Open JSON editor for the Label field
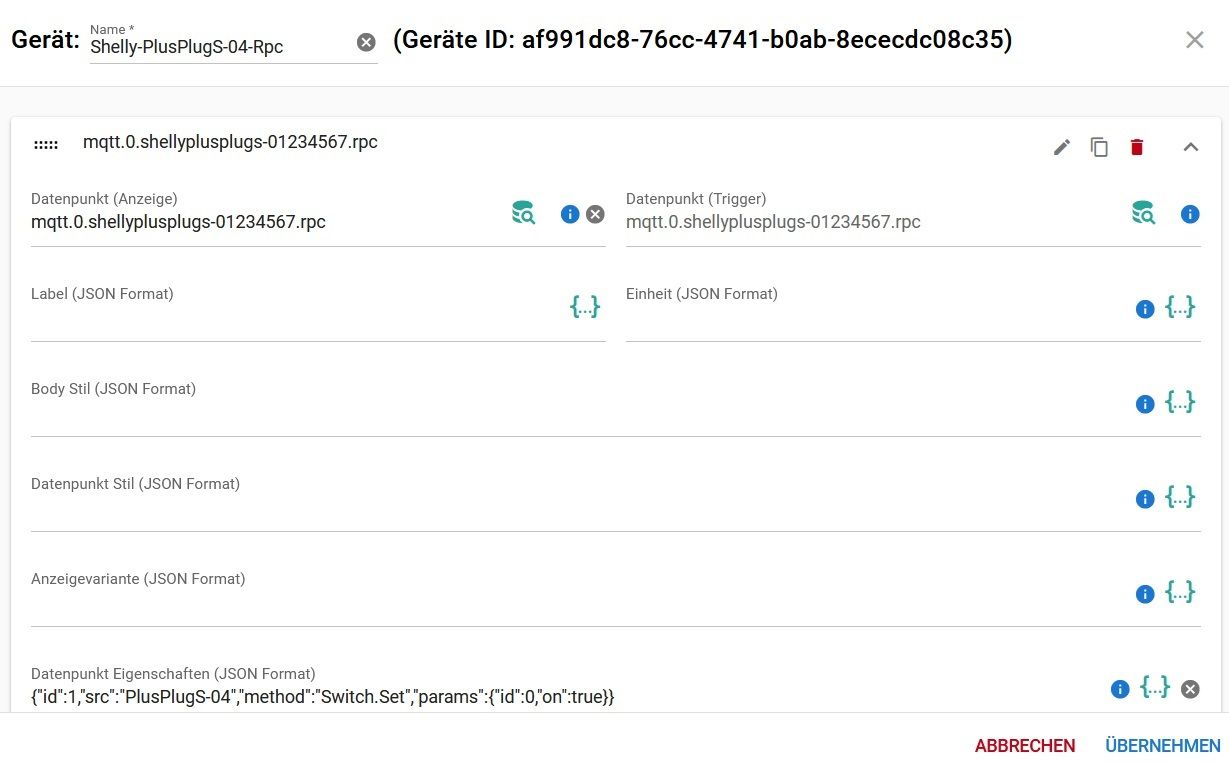Image resolution: width=1229 pixels, height=764 pixels. tap(585, 308)
